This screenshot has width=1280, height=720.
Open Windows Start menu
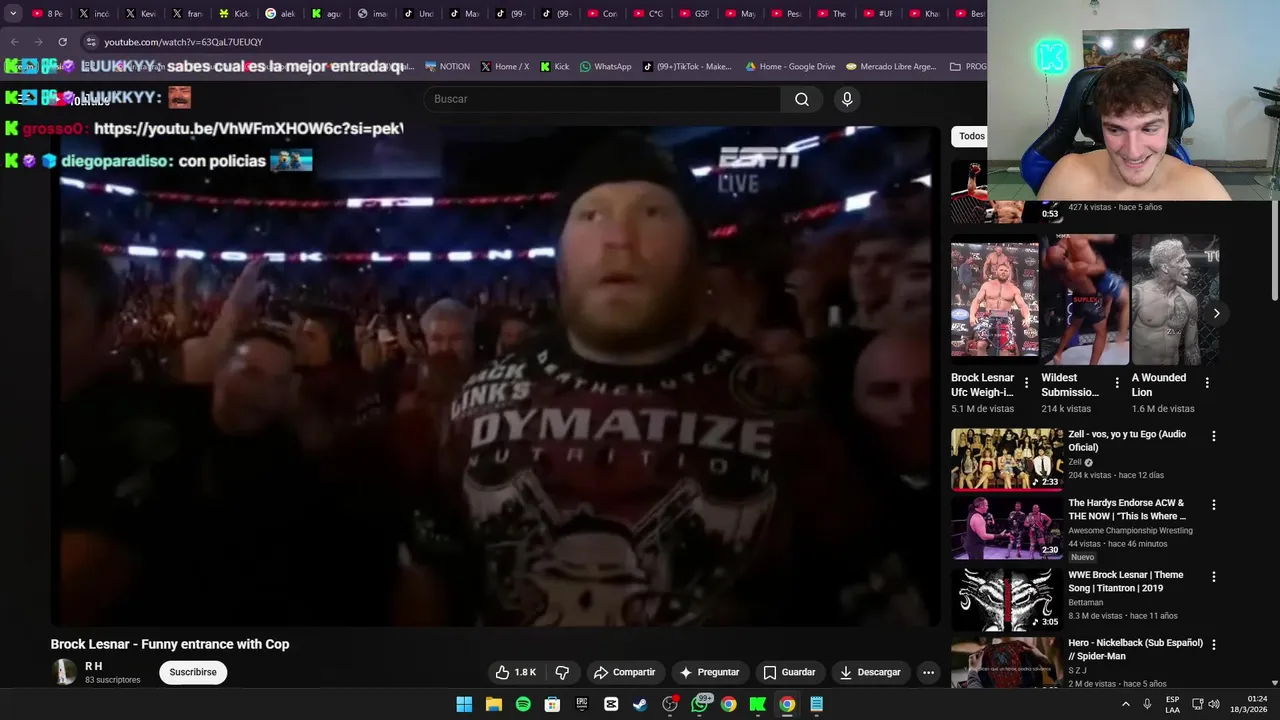click(464, 704)
